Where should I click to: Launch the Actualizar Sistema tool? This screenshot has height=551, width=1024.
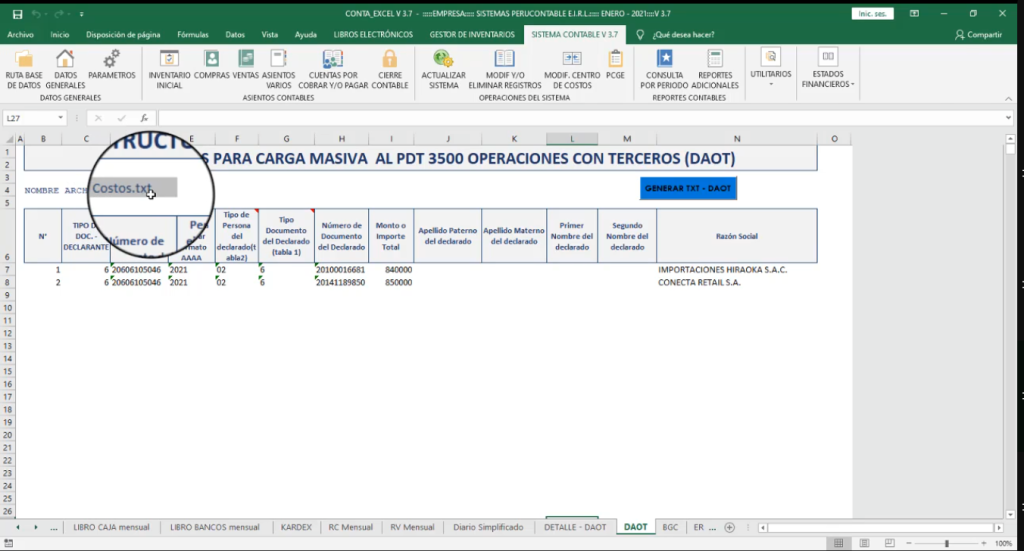(x=443, y=69)
